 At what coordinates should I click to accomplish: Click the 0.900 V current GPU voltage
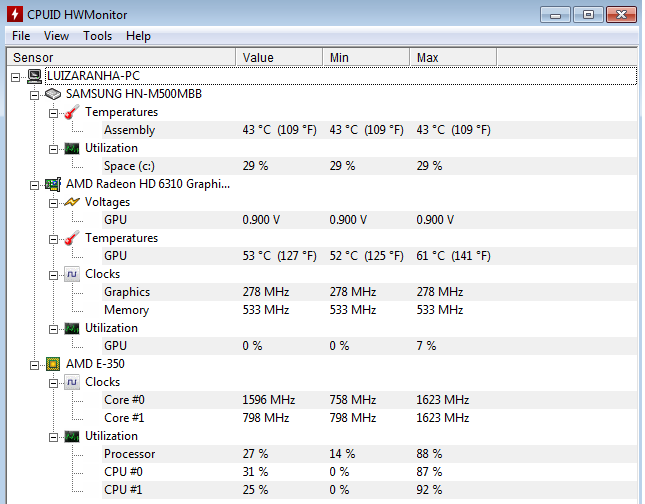[x=261, y=220]
